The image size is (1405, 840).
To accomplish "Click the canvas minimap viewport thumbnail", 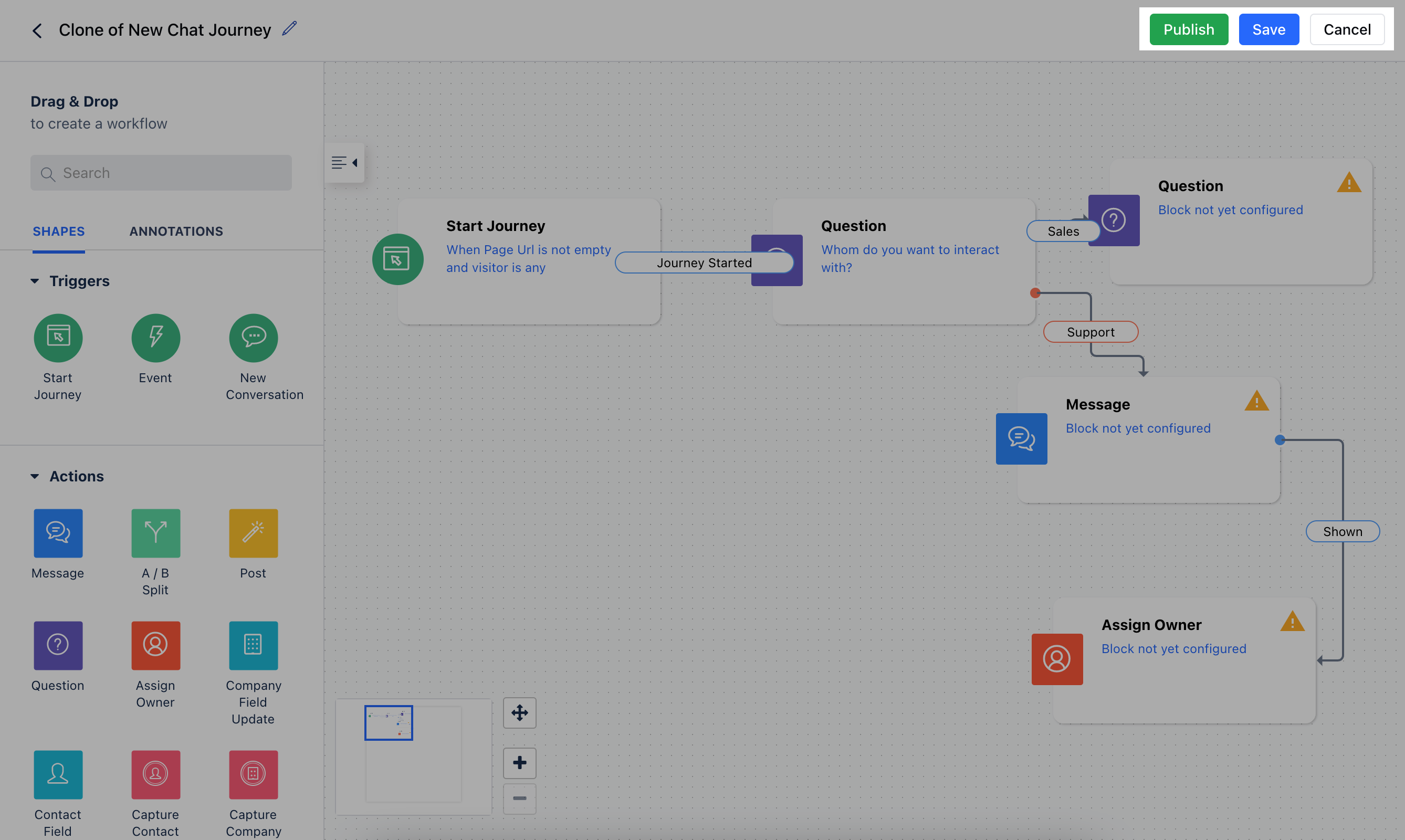I will click(x=389, y=723).
